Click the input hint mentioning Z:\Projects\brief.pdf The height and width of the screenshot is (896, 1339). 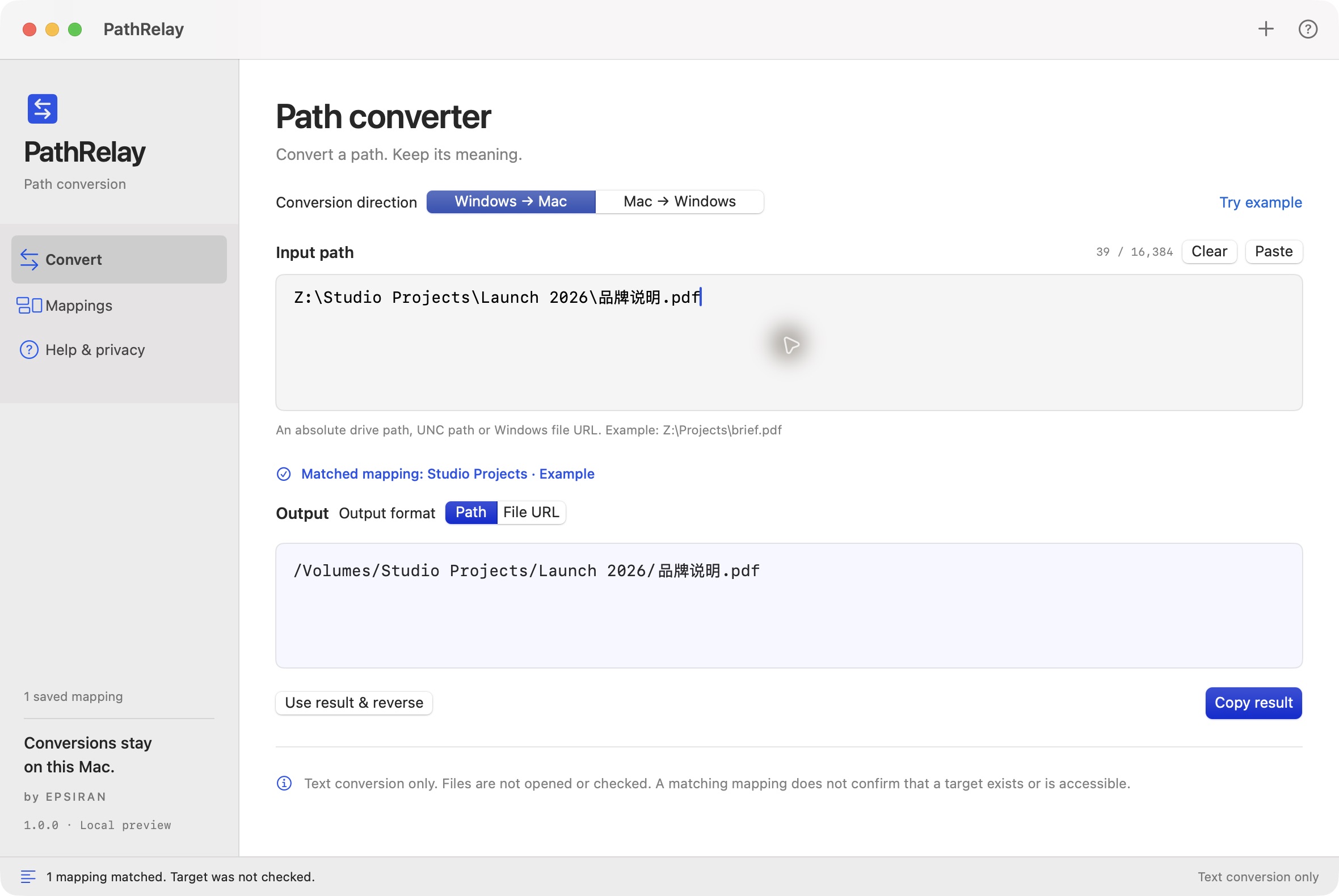point(528,430)
